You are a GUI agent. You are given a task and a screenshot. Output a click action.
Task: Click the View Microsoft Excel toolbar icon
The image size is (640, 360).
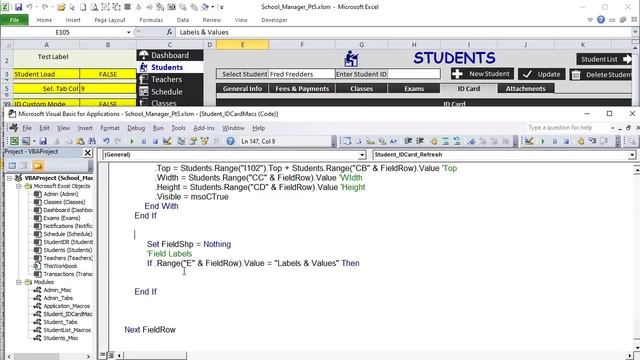14,141
